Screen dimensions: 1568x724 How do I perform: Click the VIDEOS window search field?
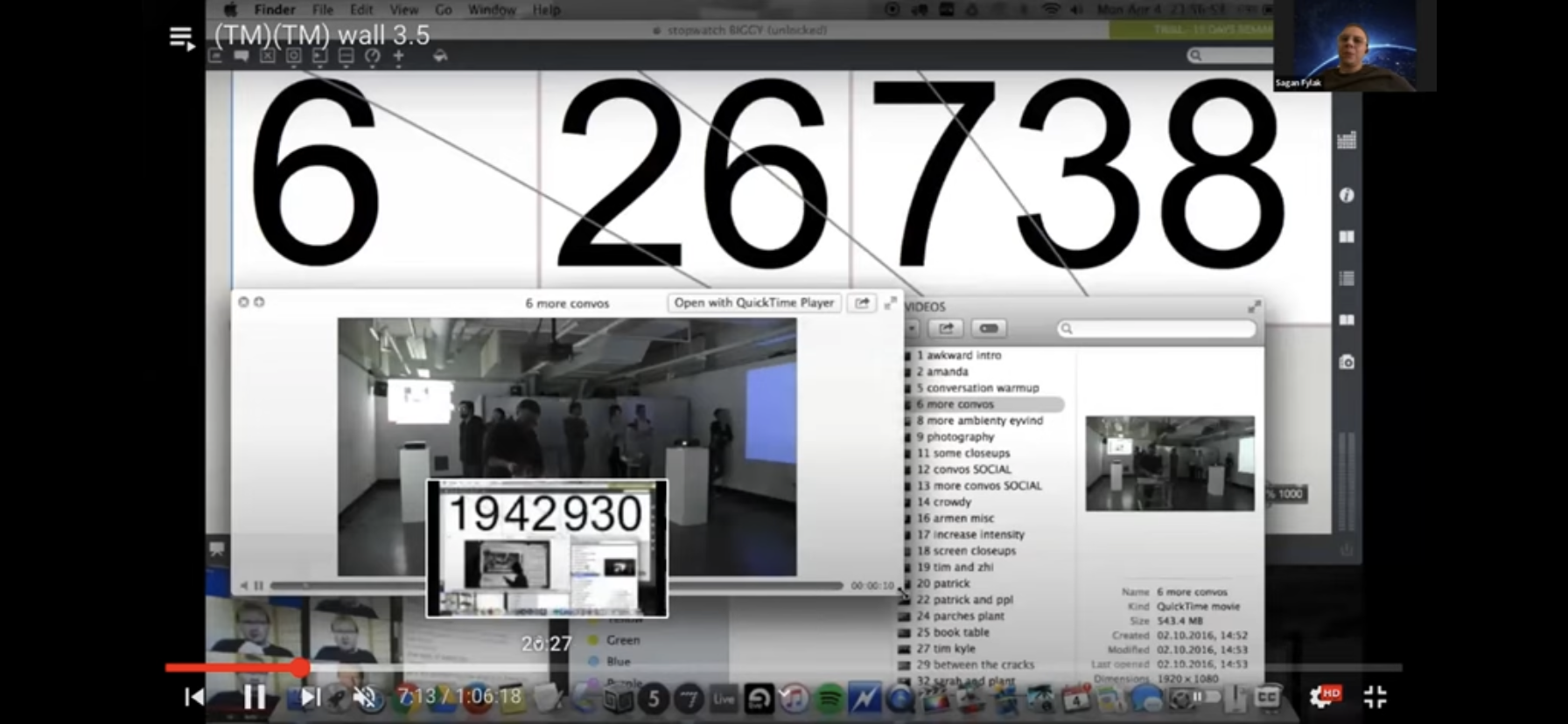pyautogui.click(x=1158, y=329)
